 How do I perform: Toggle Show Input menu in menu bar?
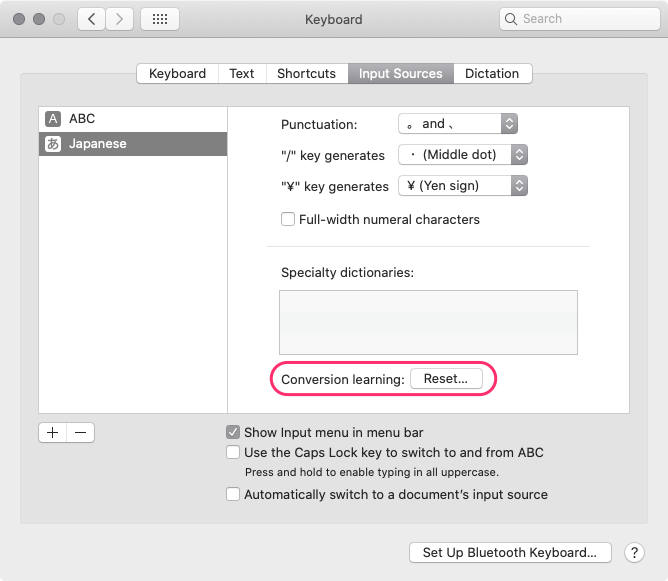[x=233, y=432]
